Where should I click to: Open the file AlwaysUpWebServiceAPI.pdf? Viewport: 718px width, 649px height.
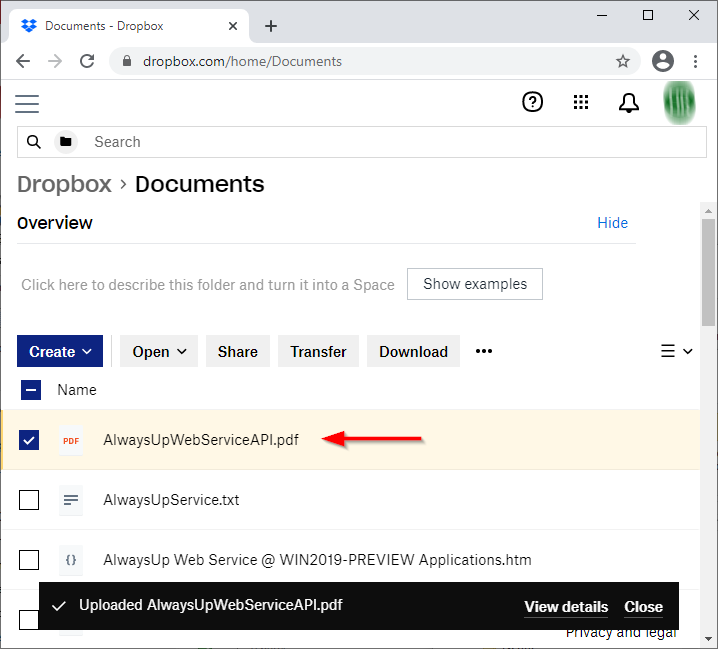pyautogui.click(x=201, y=440)
